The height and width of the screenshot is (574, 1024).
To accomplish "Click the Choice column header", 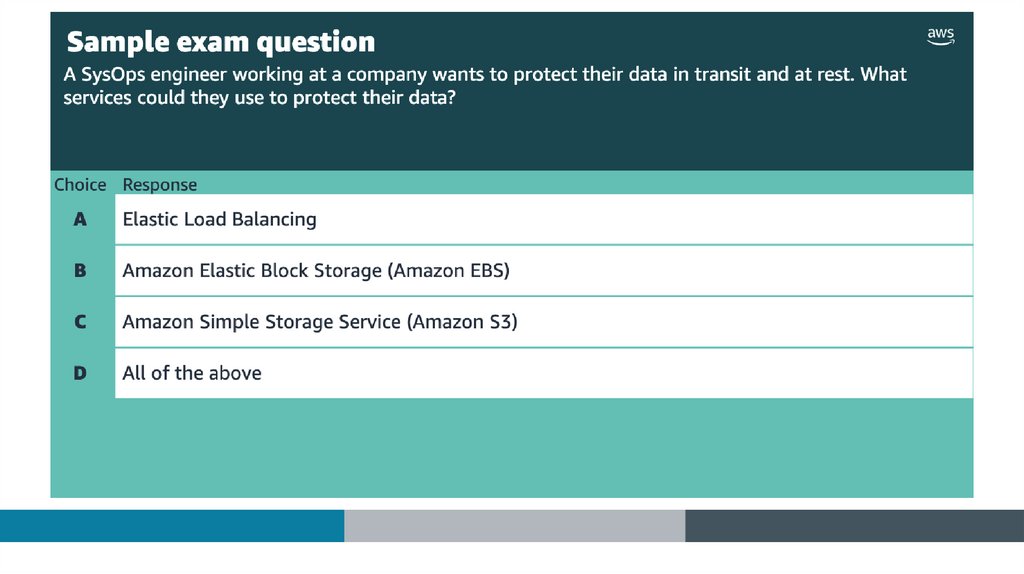I will tap(80, 185).
